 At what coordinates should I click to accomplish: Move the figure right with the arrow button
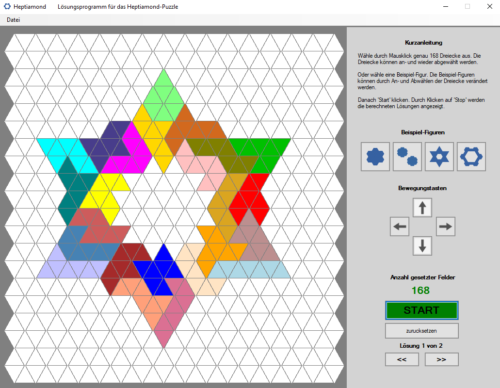tap(446, 227)
